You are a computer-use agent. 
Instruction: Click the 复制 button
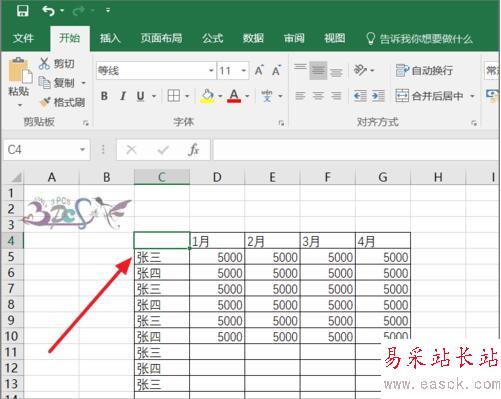(57, 82)
